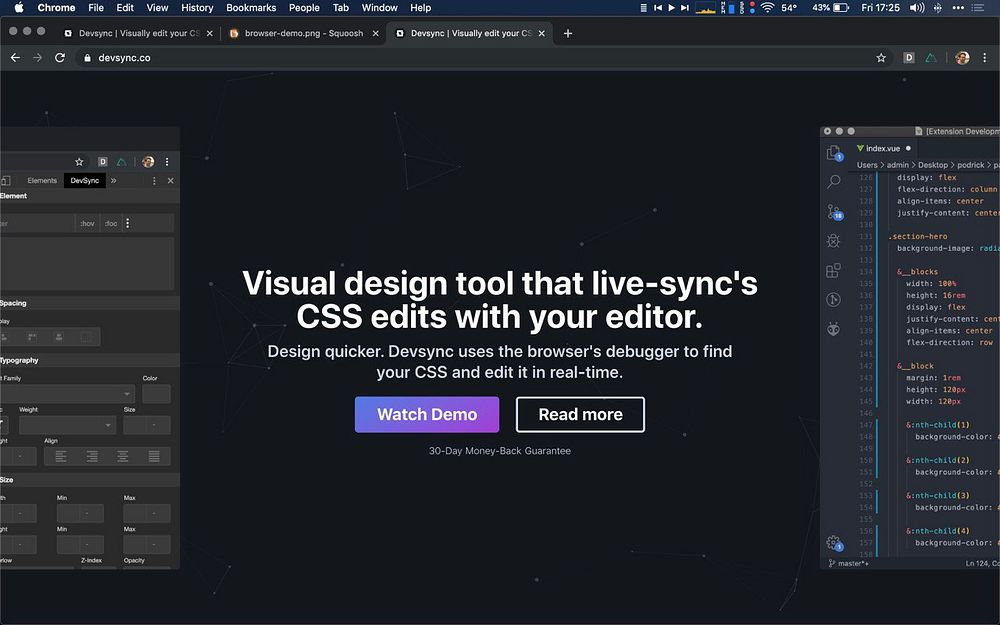Click the top-row Max size input
The height and width of the screenshot is (625, 1000).
click(x=147, y=513)
